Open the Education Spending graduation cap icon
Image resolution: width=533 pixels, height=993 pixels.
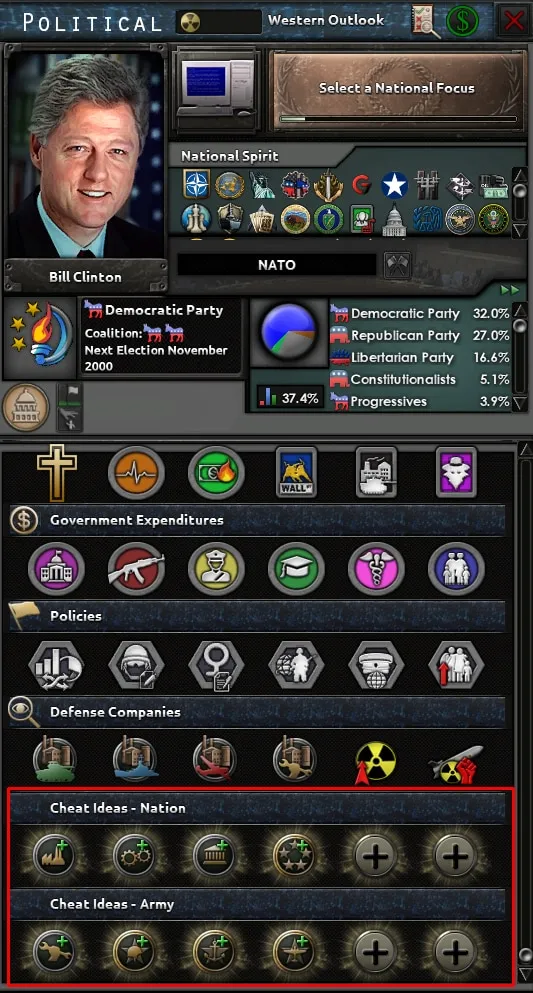[x=296, y=569]
